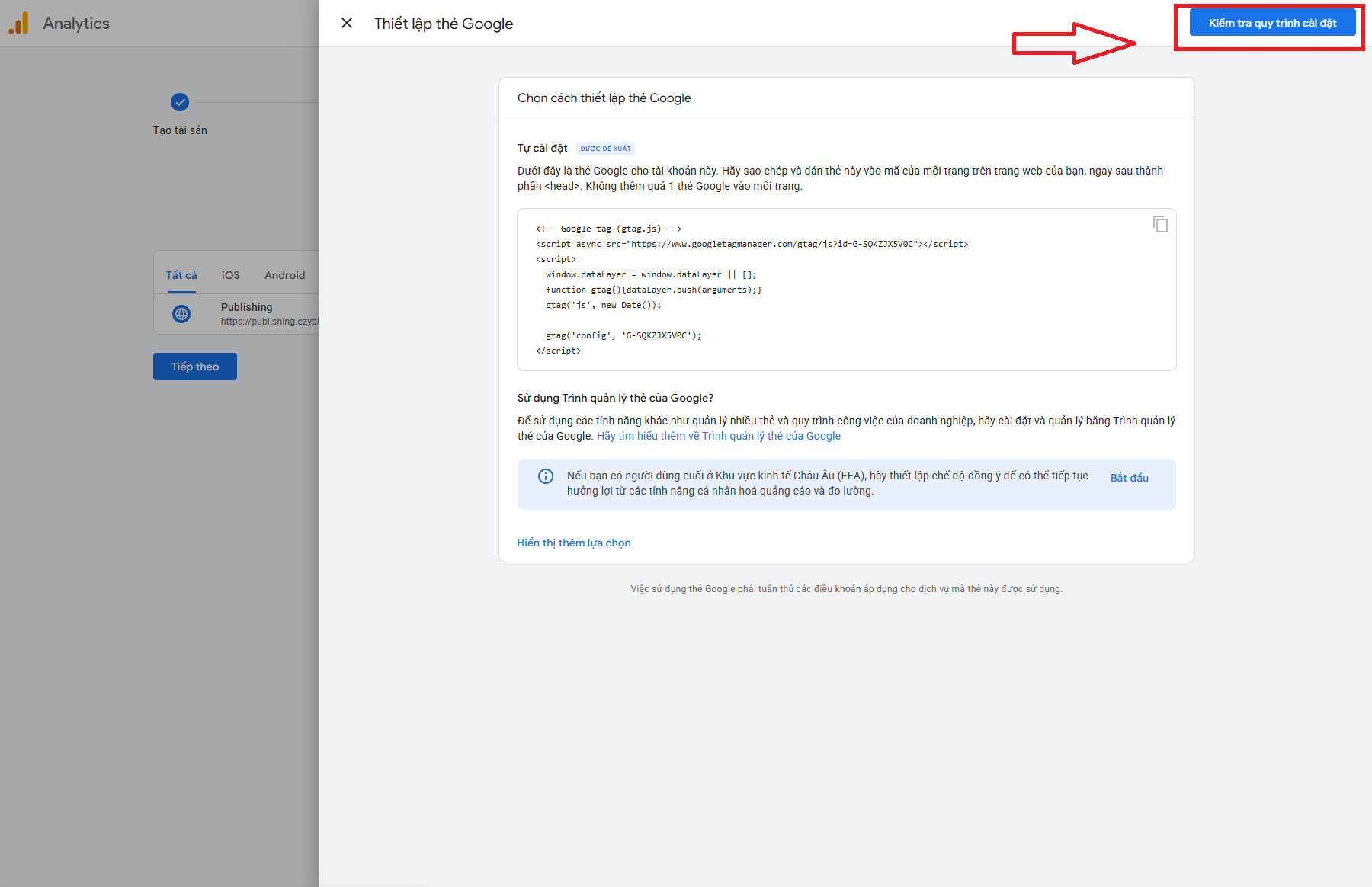Switch to the iOS tab
The width and height of the screenshot is (1372, 887).
click(231, 275)
